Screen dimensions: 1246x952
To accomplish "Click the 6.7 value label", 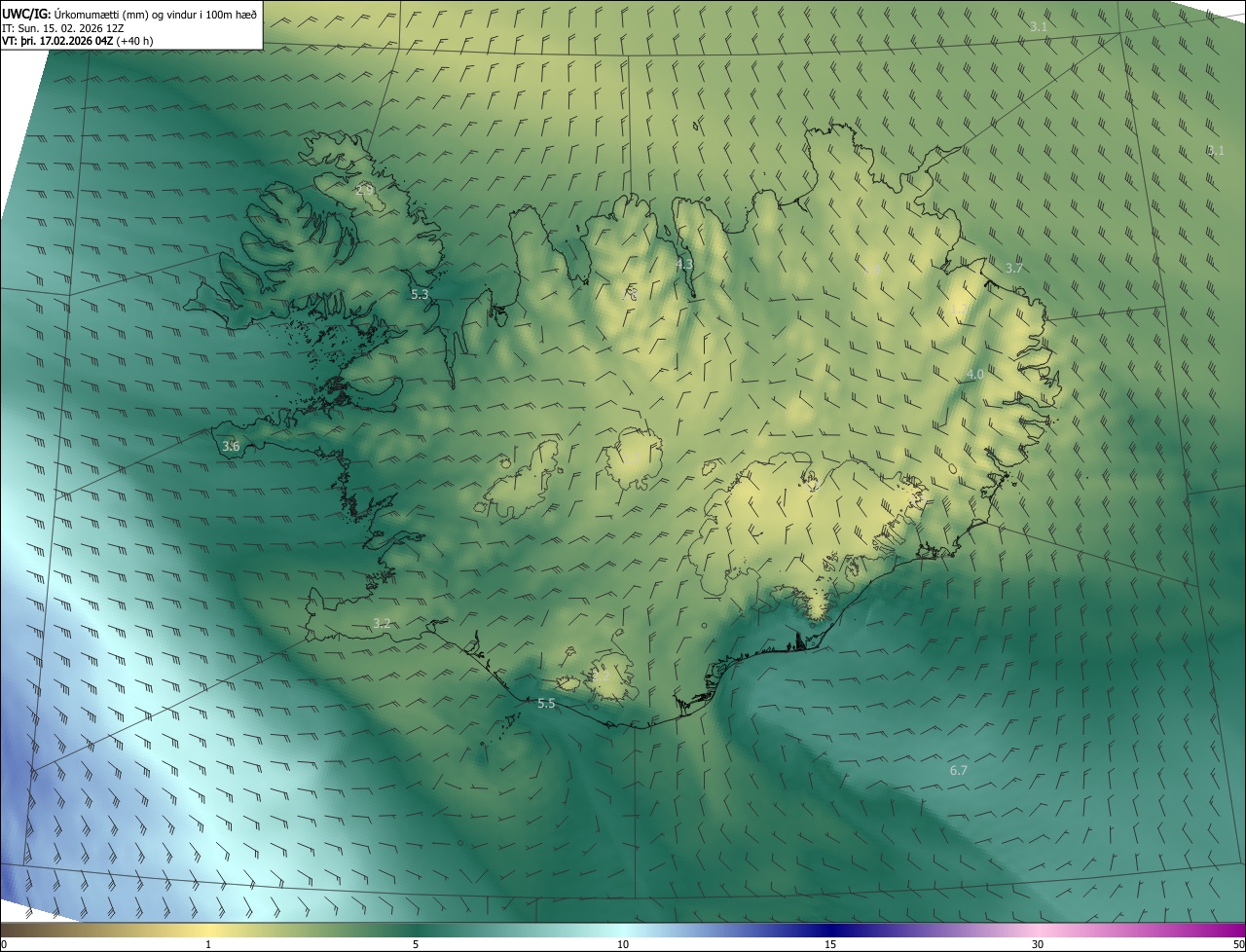I will coord(959,771).
